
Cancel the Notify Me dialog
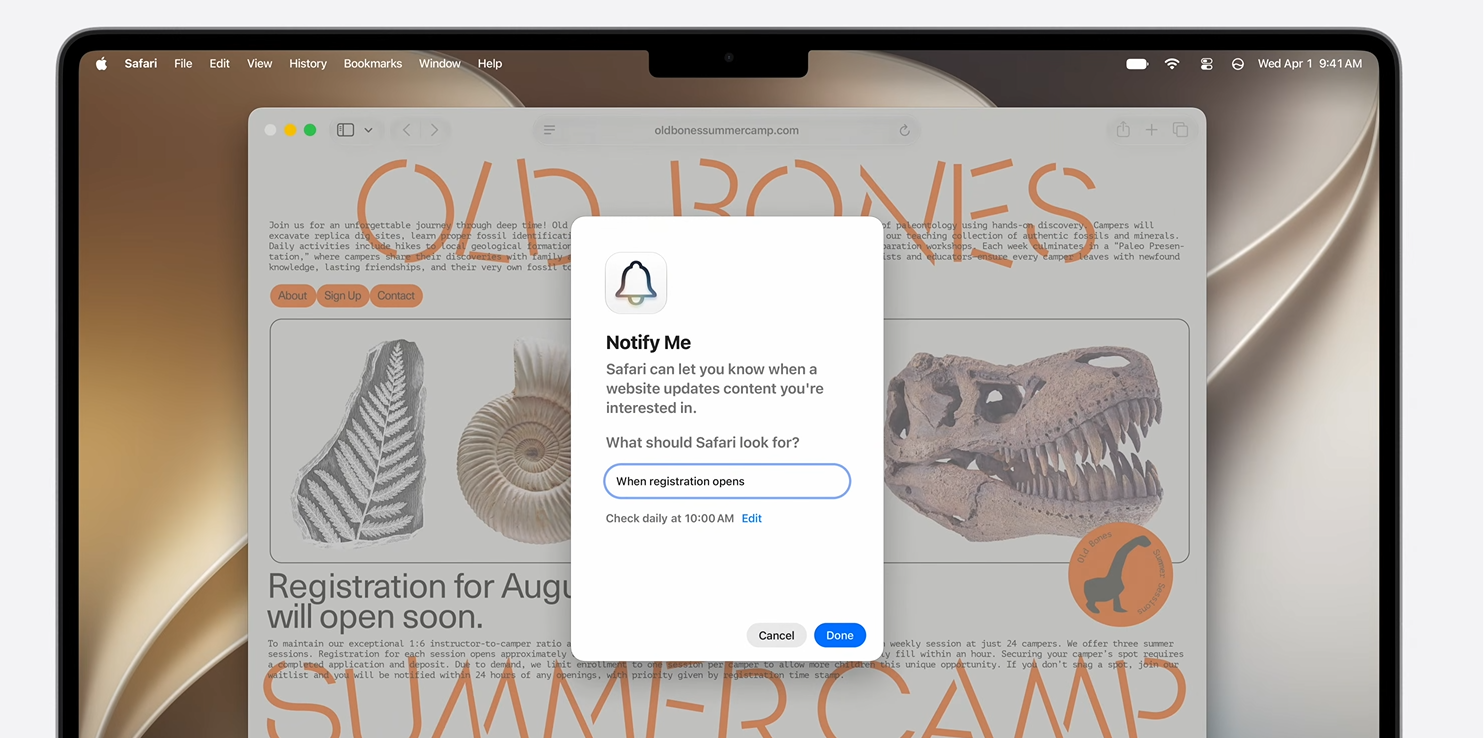click(x=776, y=635)
